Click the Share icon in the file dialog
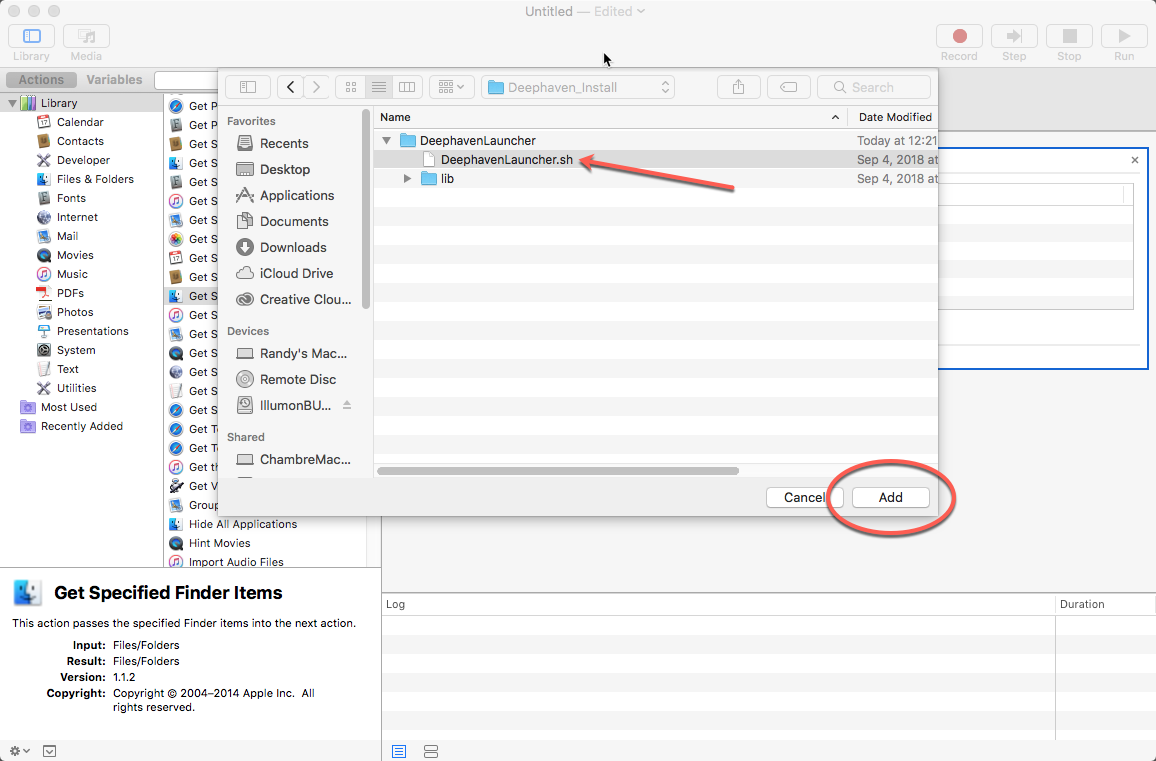The height and width of the screenshot is (761, 1156). pos(738,87)
